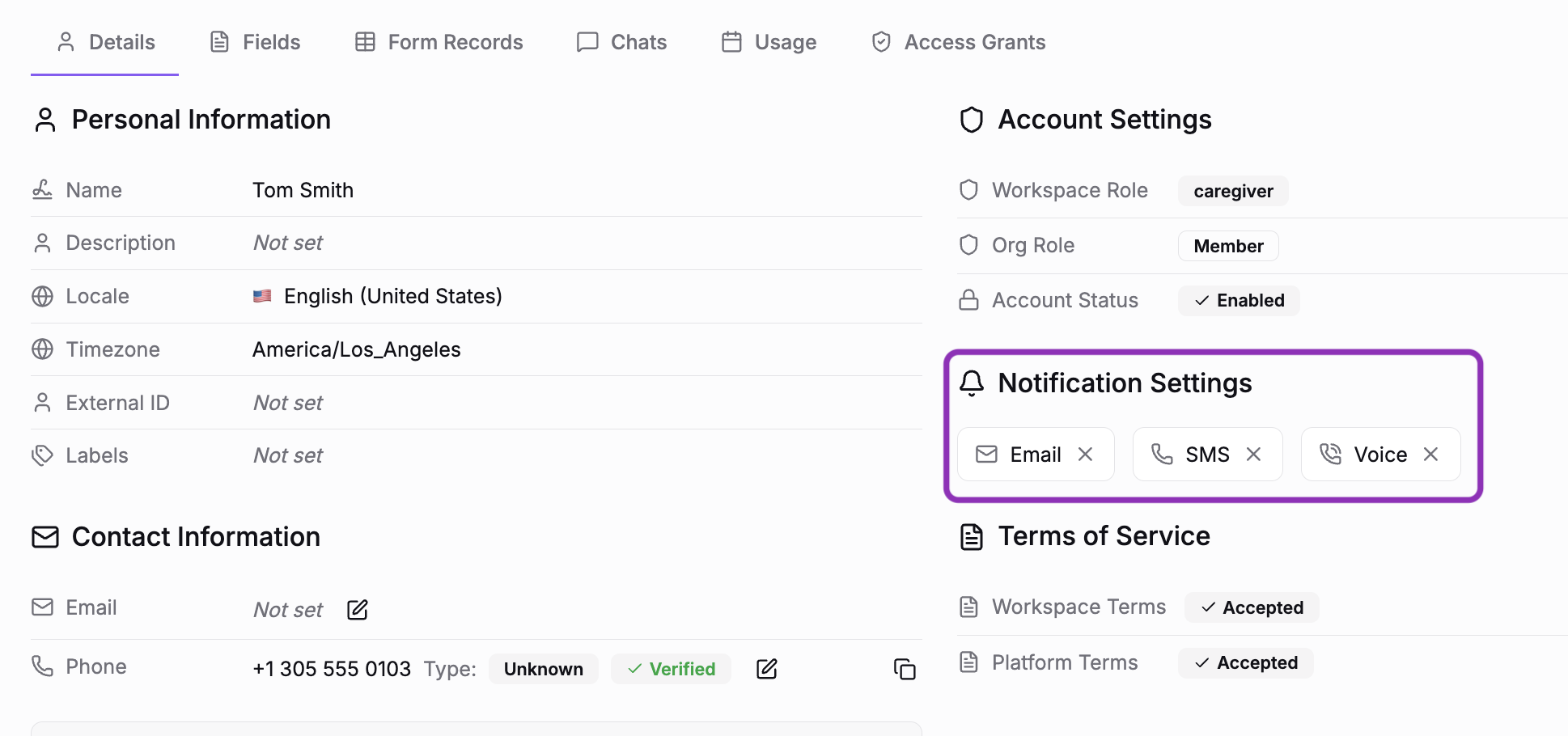This screenshot has height=736, width=1568.
Task: Open the Access Grants tab
Action: click(x=957, y=41)
